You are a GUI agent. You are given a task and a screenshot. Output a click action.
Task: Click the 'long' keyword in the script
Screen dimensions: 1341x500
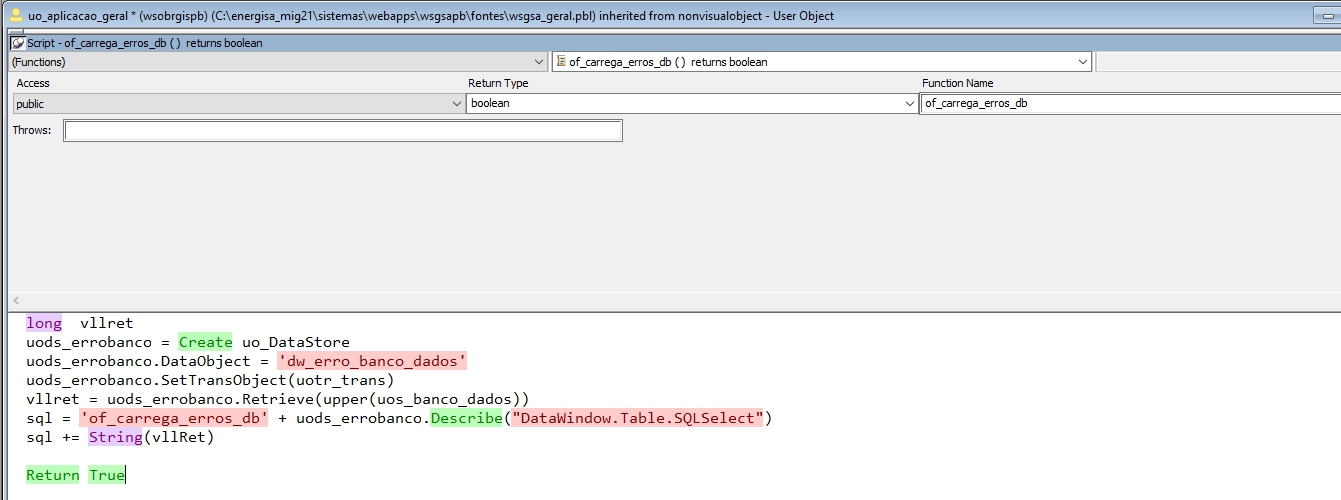(x=44, y=323)
